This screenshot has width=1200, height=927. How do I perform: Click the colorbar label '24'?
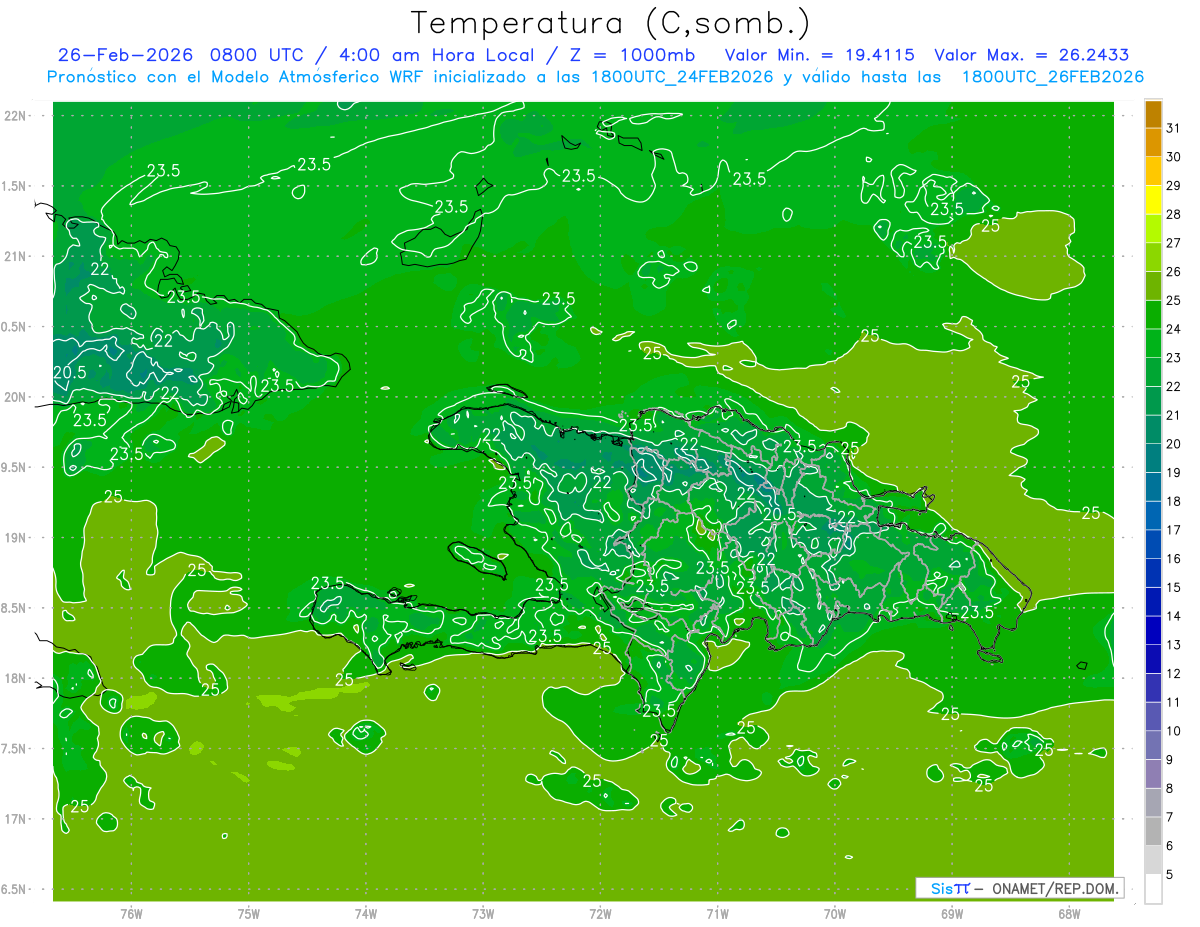pos(1174,329)
